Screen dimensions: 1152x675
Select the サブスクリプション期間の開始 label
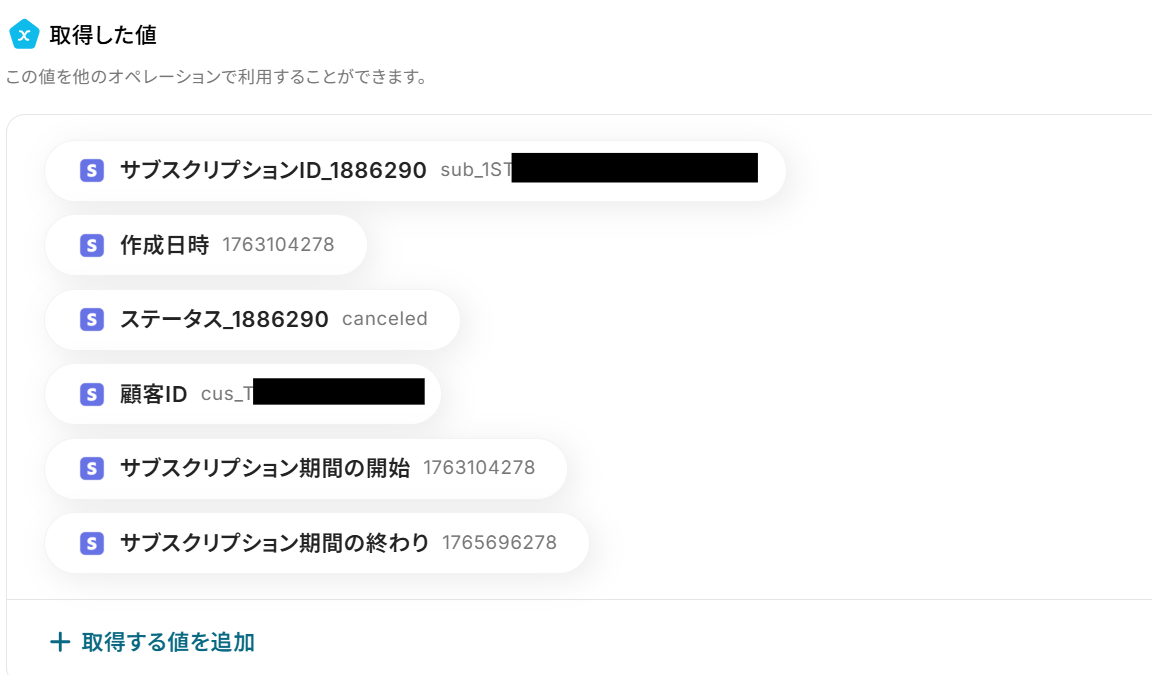point(265,468)
